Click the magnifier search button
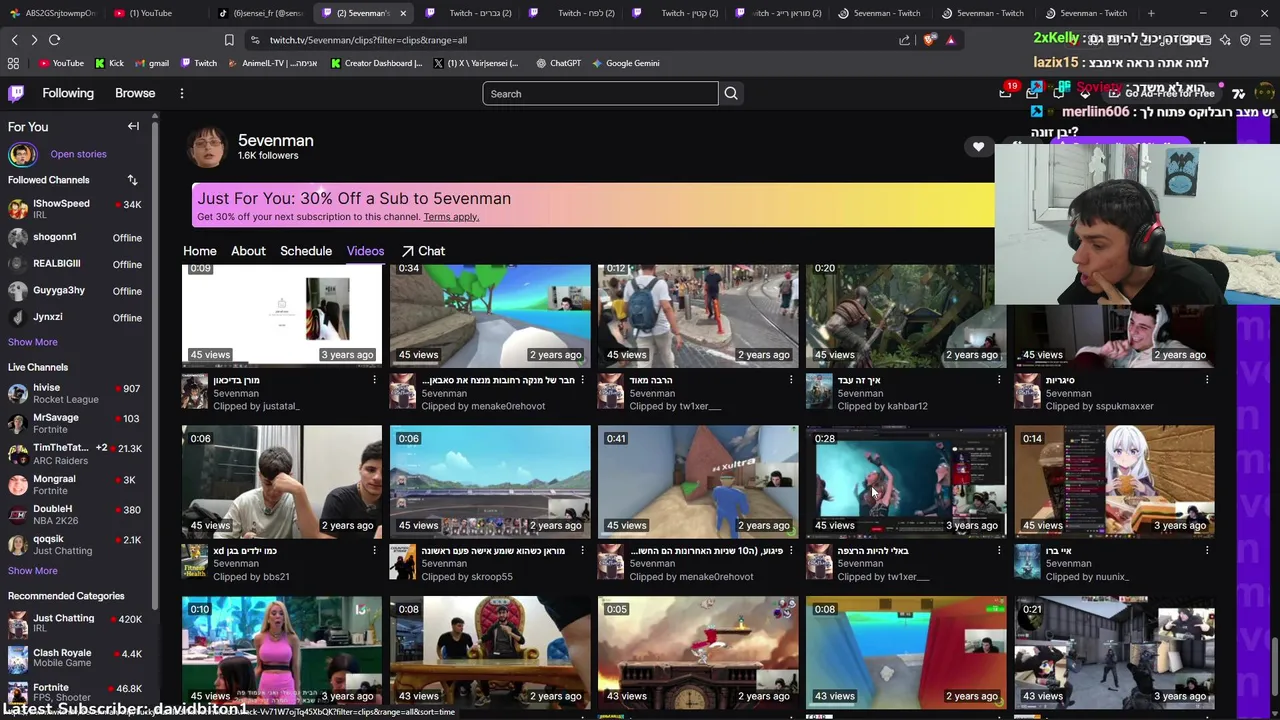The width and height of the screenshot is (1280, 720). [731, 93]
